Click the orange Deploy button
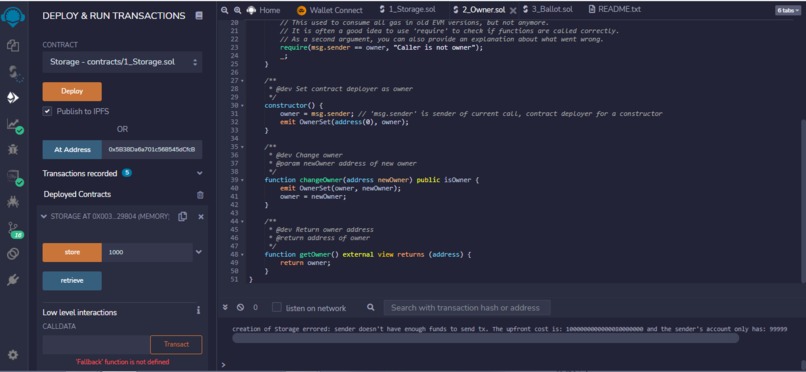Image resolution: width=806 pixels, height=372 pixels. 72,91
